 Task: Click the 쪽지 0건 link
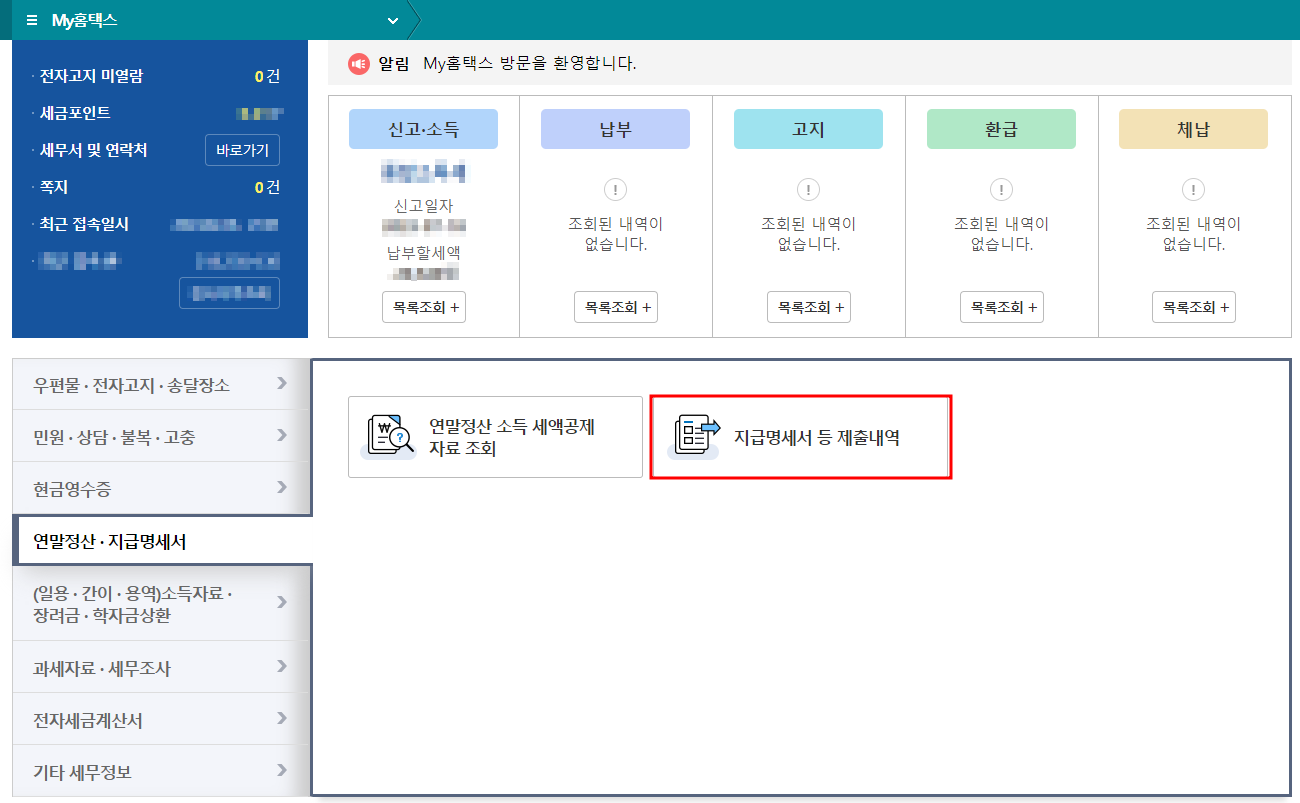point(160,187)
